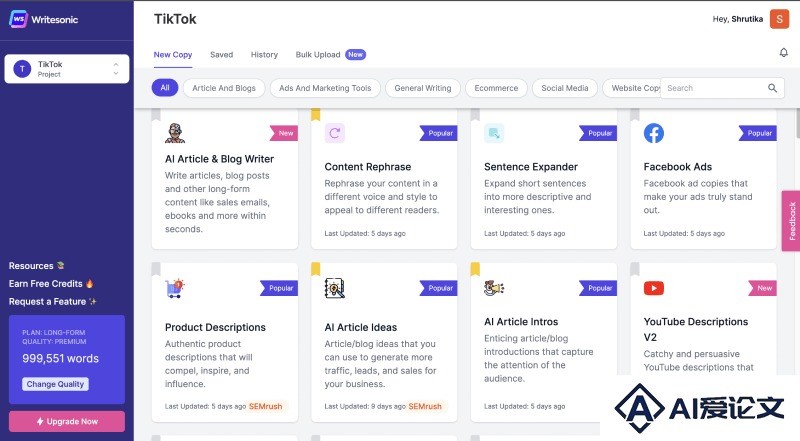Open the Feedback side tab
The width and height of the screenshot is (800, 441).
[791, 221]
